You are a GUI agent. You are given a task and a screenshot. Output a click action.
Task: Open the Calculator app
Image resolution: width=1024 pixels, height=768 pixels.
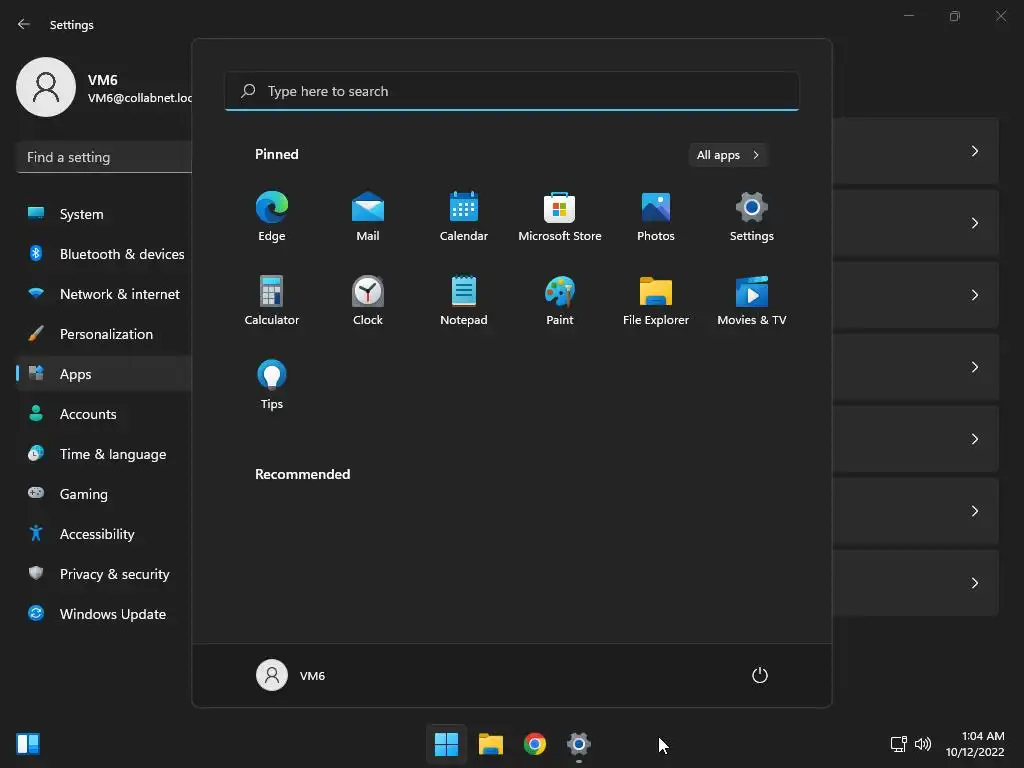272,300
